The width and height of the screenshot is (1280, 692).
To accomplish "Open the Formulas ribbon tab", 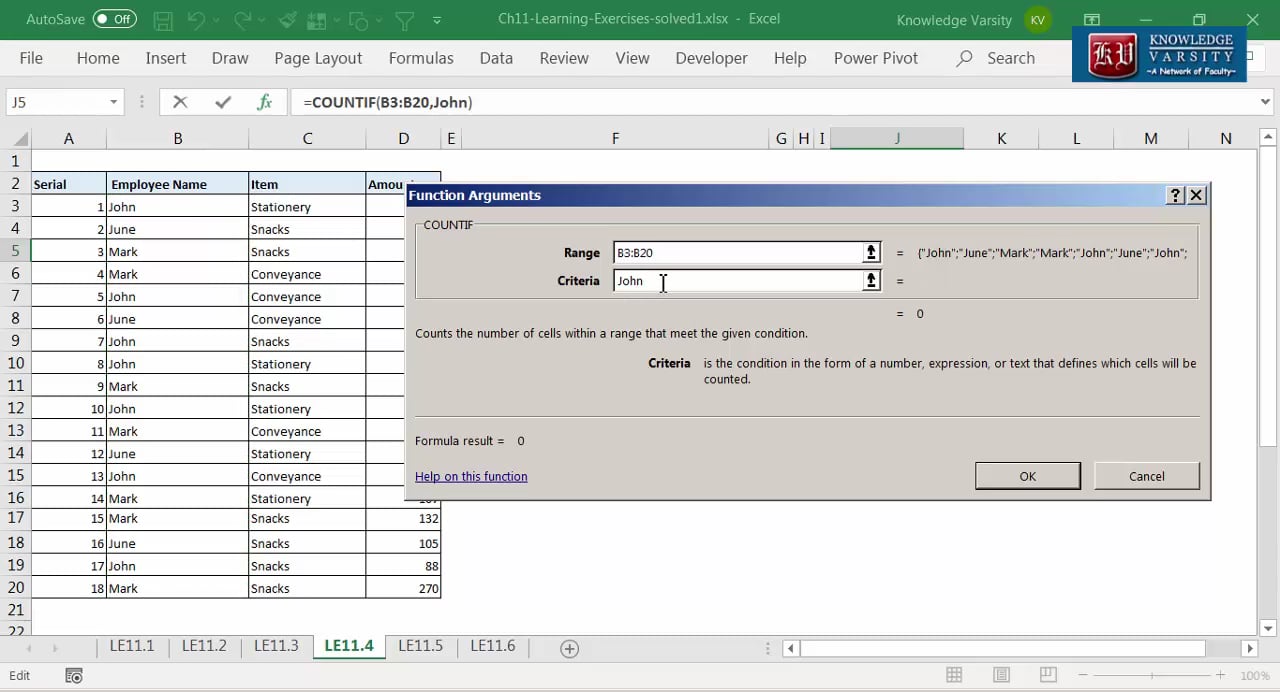I will click(421, 58).
